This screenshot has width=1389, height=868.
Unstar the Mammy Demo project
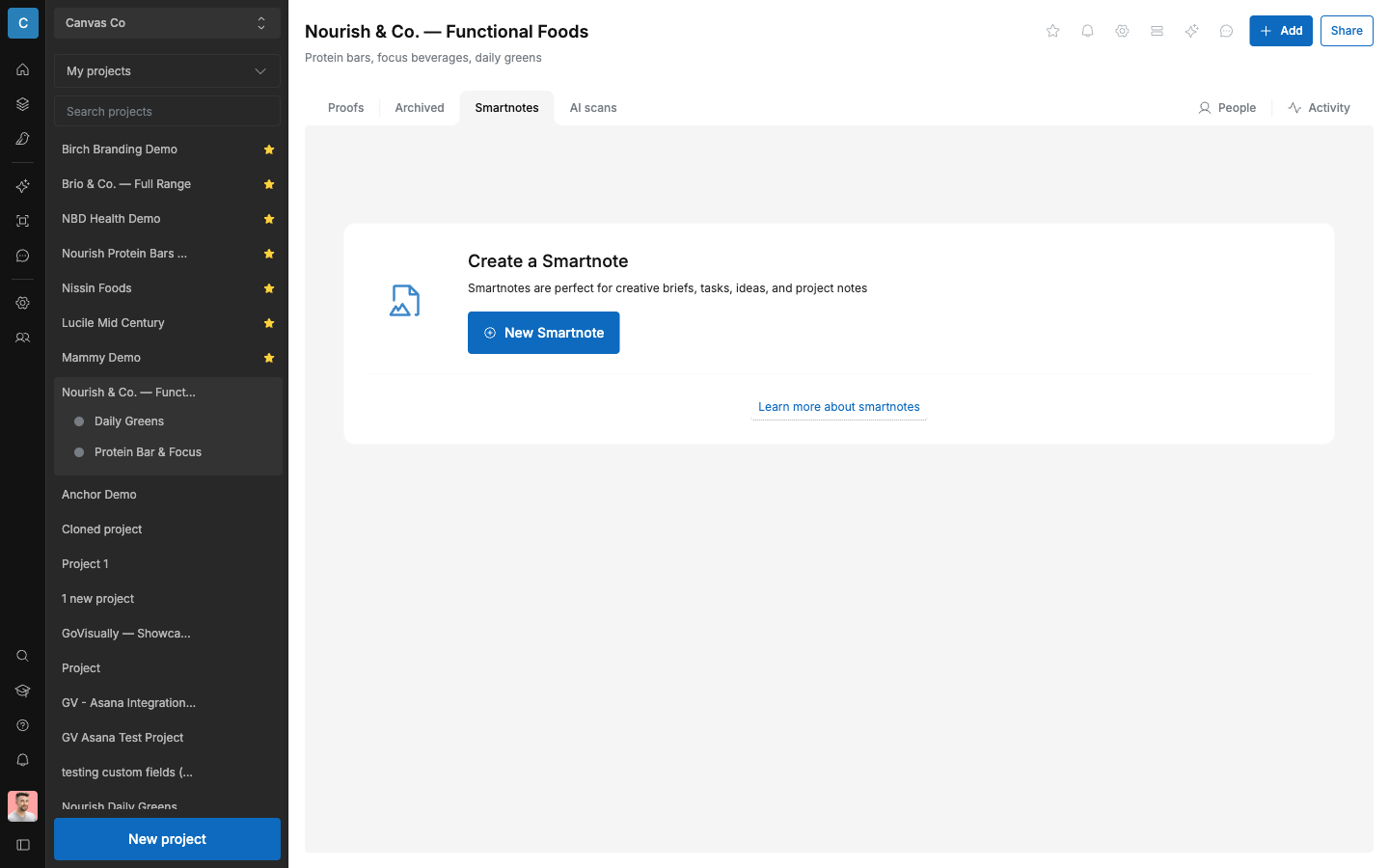pyautogui.click(x=269, y=358)
